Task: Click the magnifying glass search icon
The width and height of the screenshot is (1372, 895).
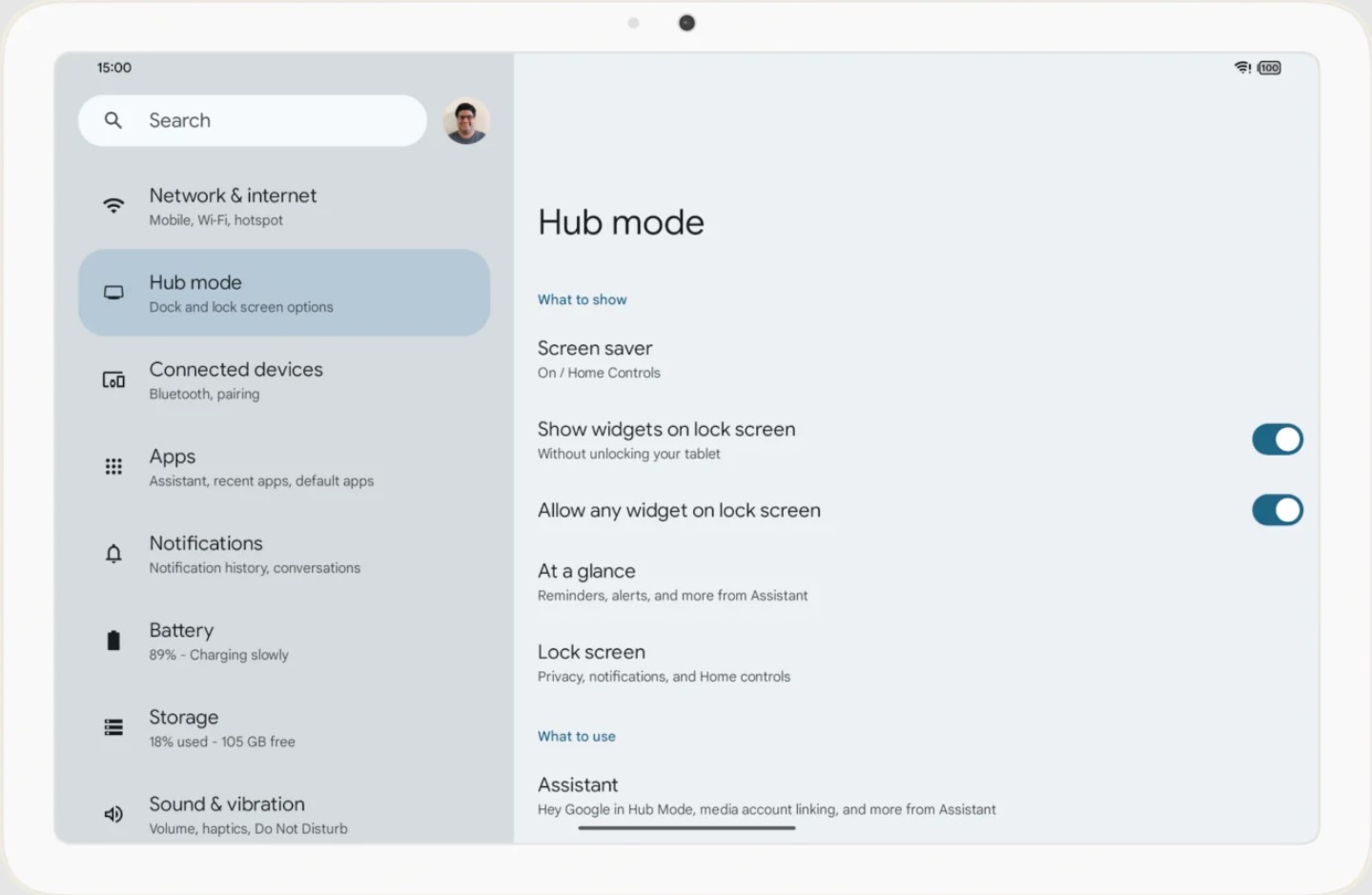Action: [113, 120]
